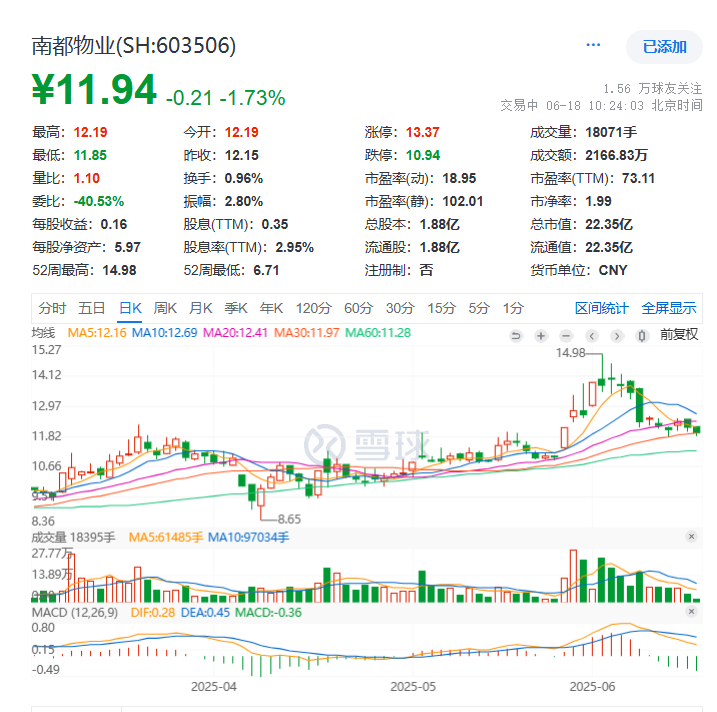
Task: Switch to the 30分 chart
Action: pyautogui.click(x=400, y=308)
